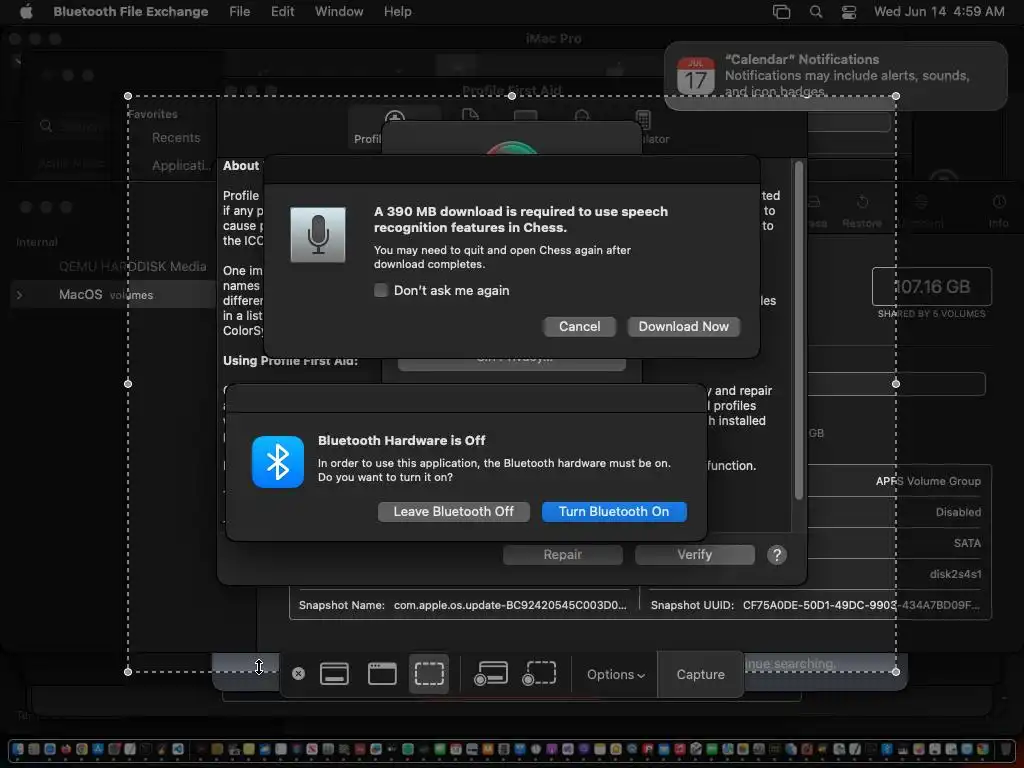Open the question mark help button
Image resolution: width=1024 pixels, height=768 pixels.
coord(776,555)
